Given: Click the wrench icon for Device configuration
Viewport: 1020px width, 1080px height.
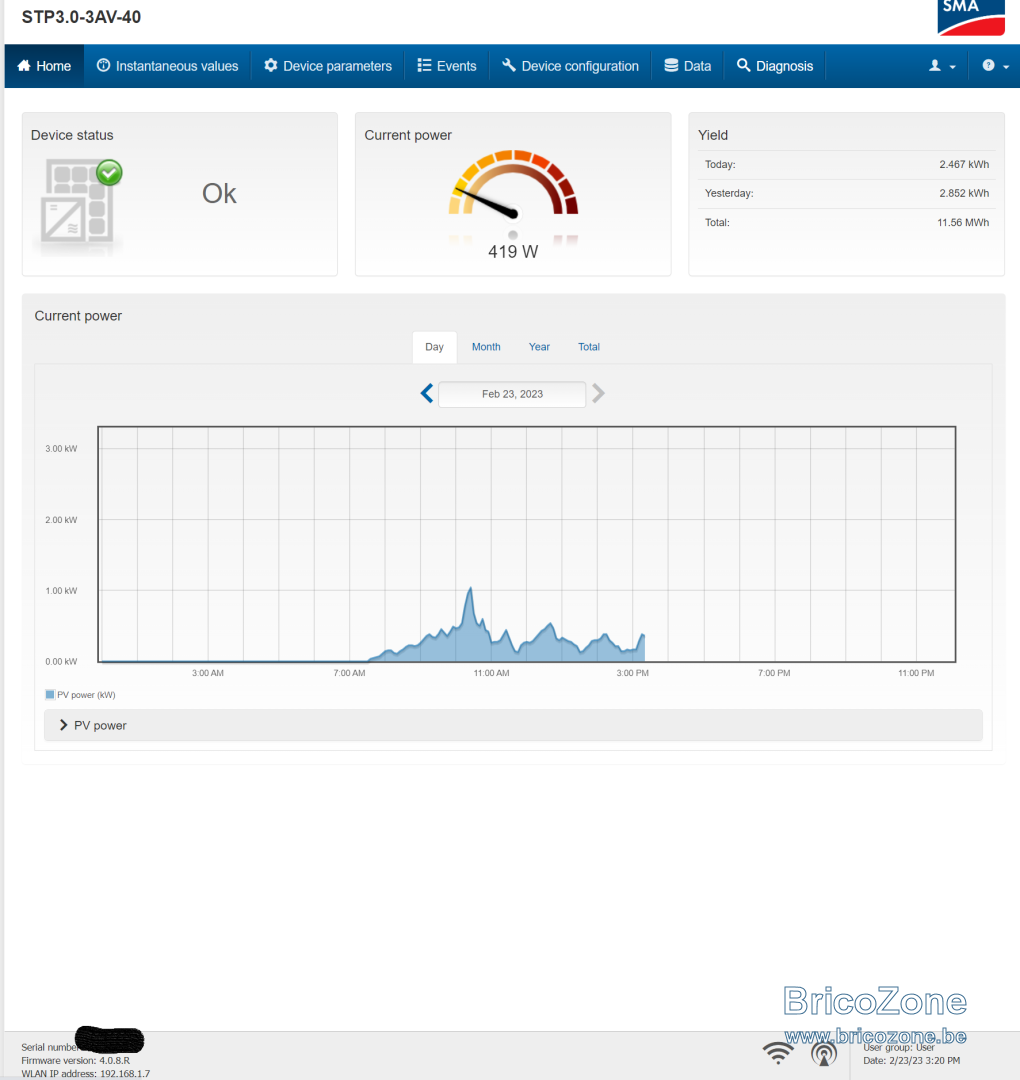Looking at the screenshot, I should (510, 66).
